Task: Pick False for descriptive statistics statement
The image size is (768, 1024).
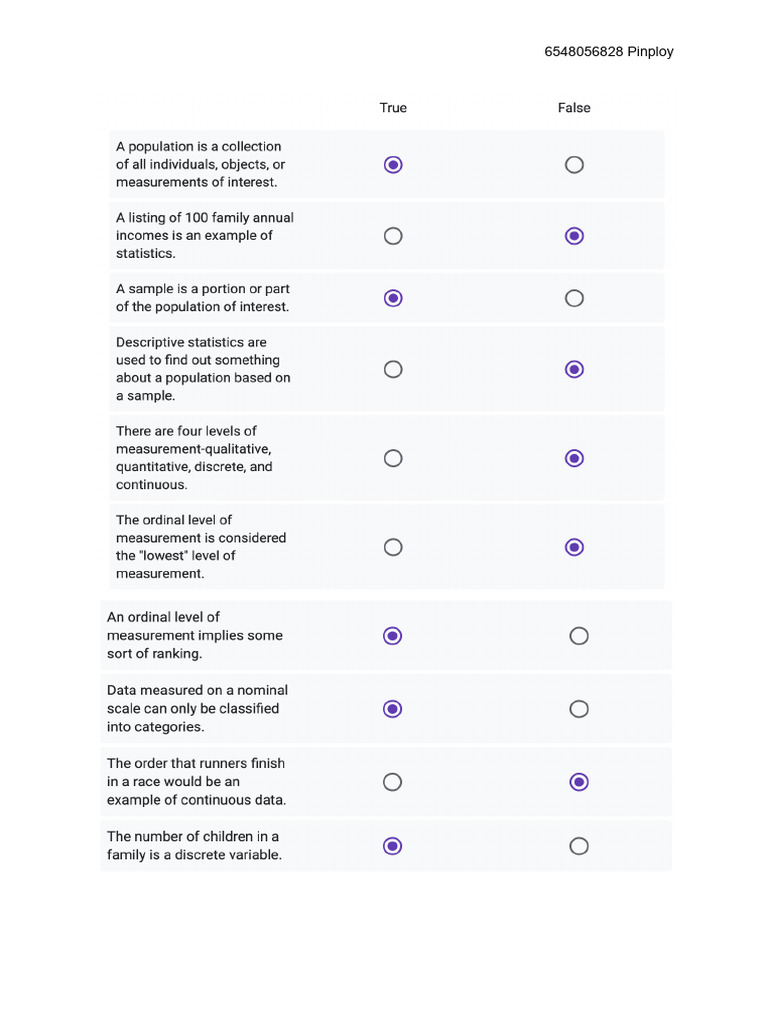Action: point(574,369)
